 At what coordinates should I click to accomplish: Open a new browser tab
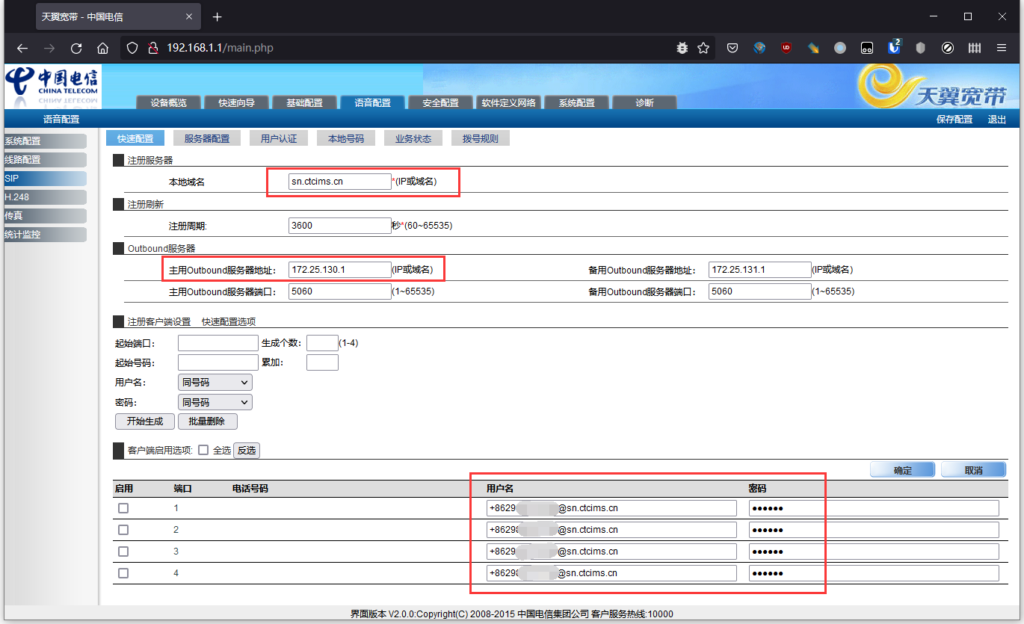click(217, 17)
